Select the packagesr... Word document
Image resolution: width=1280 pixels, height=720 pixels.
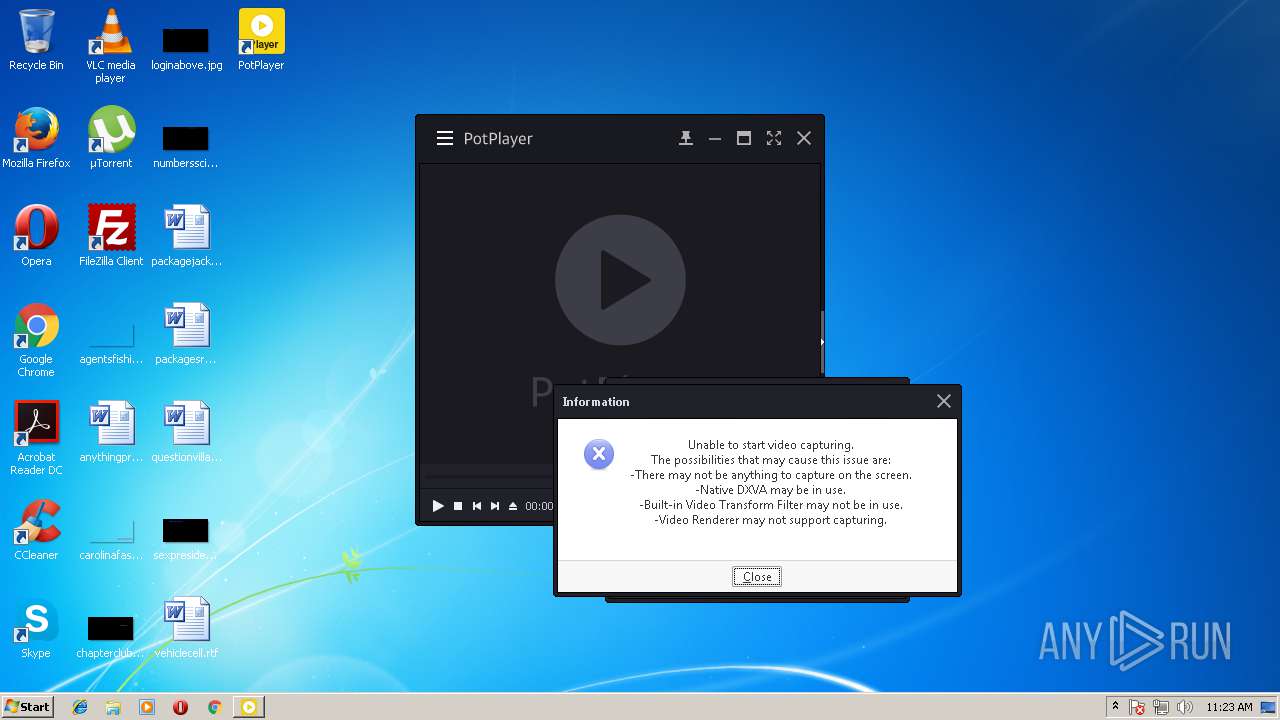click(x=186, y=335)
